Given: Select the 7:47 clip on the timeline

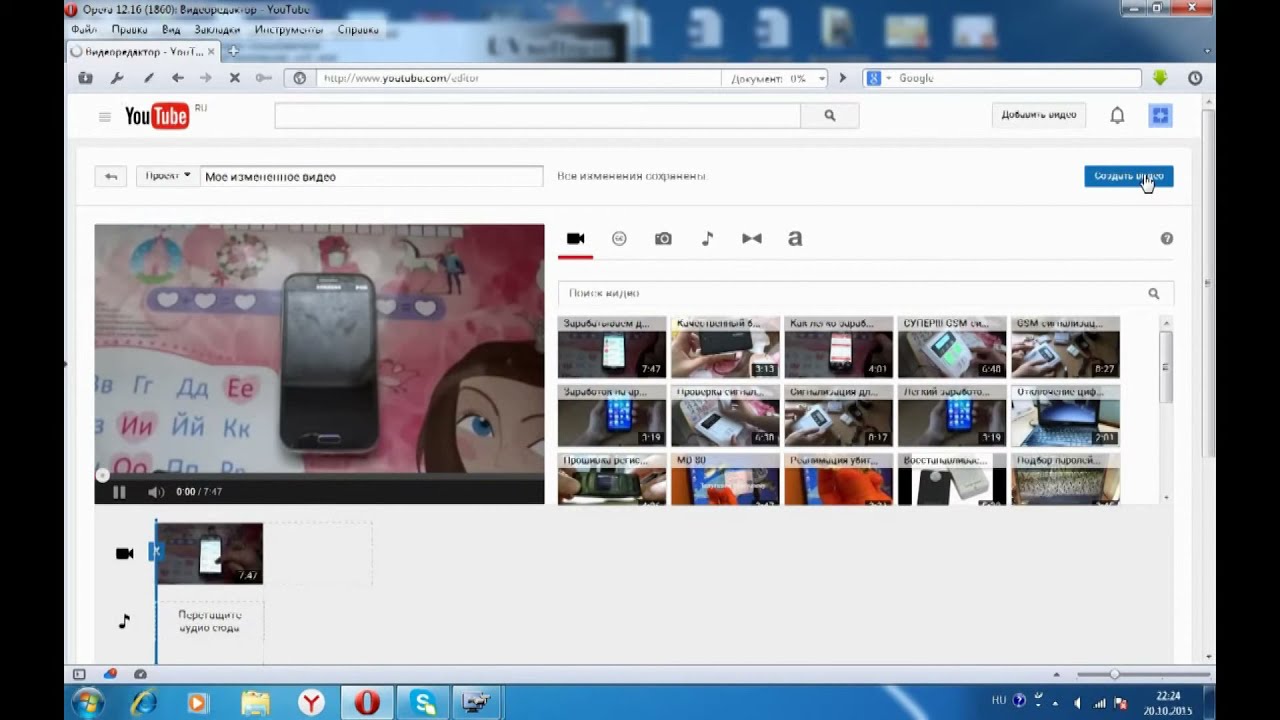Looking at the screenshot, I should [x=209, y=553].
